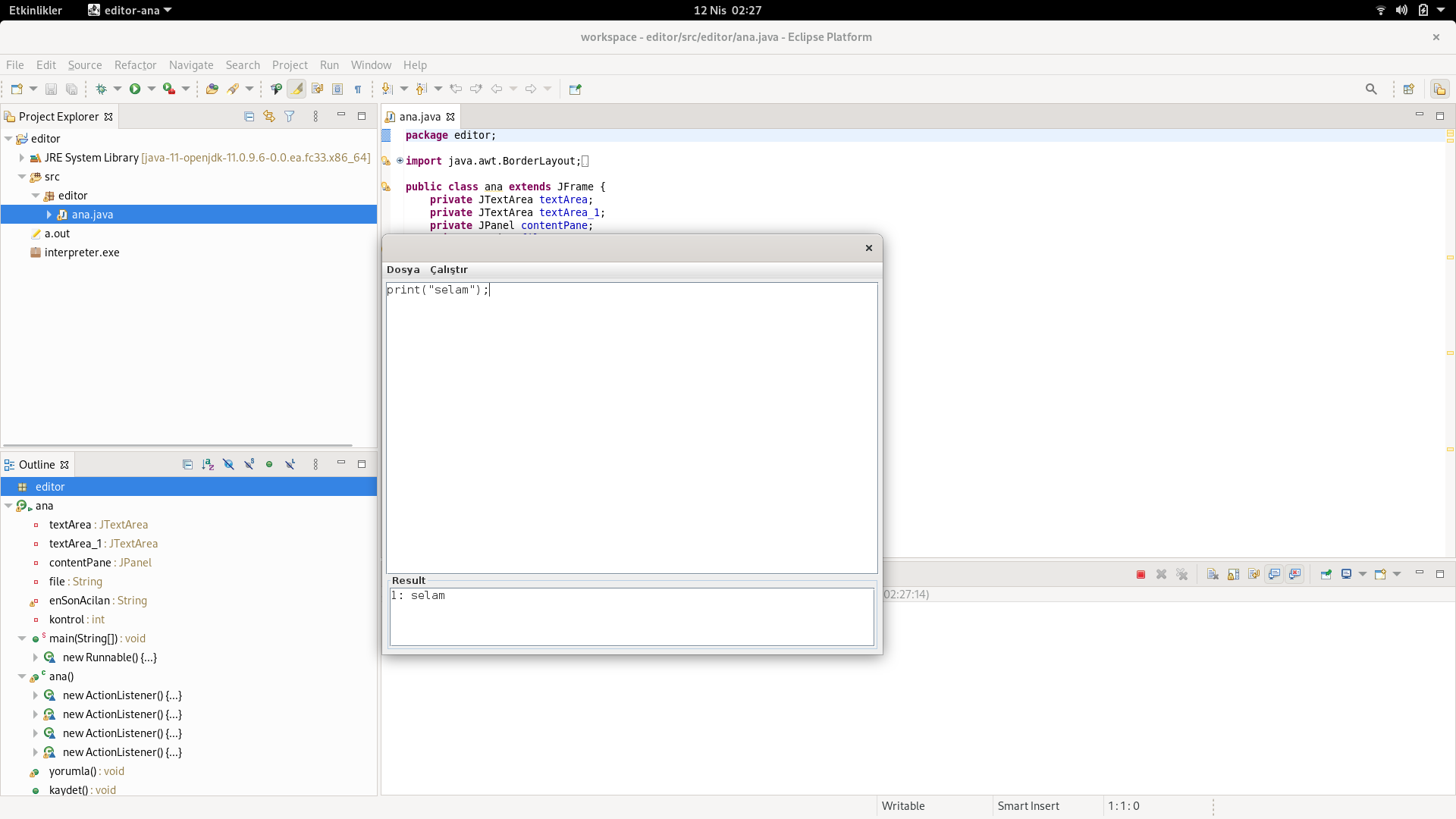Click in the print("selam") code text area
The width and height of the screenshot is (1456, 819).
632,428
